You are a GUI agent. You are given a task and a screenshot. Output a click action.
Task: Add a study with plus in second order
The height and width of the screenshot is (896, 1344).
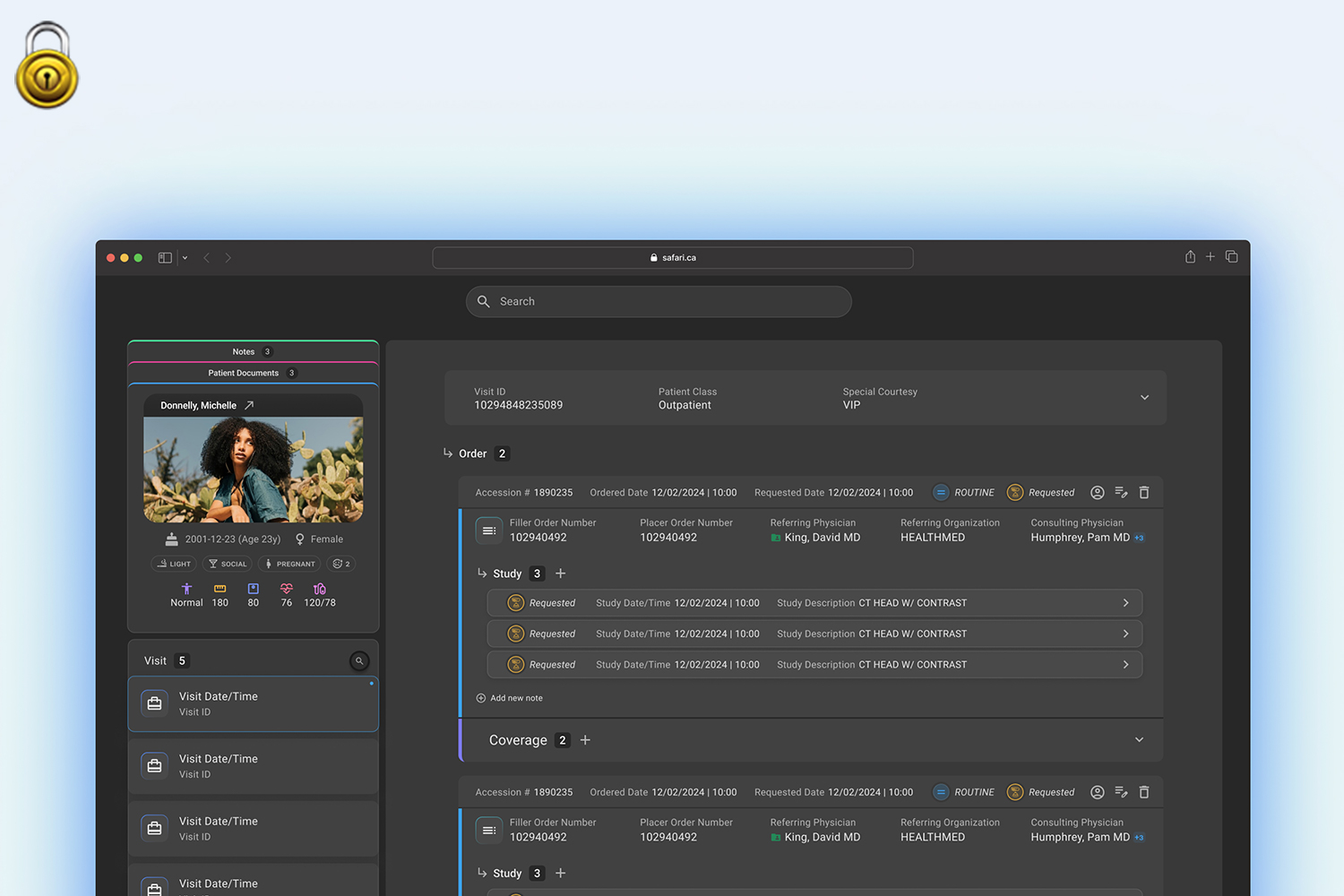click(x=561, y=873)
